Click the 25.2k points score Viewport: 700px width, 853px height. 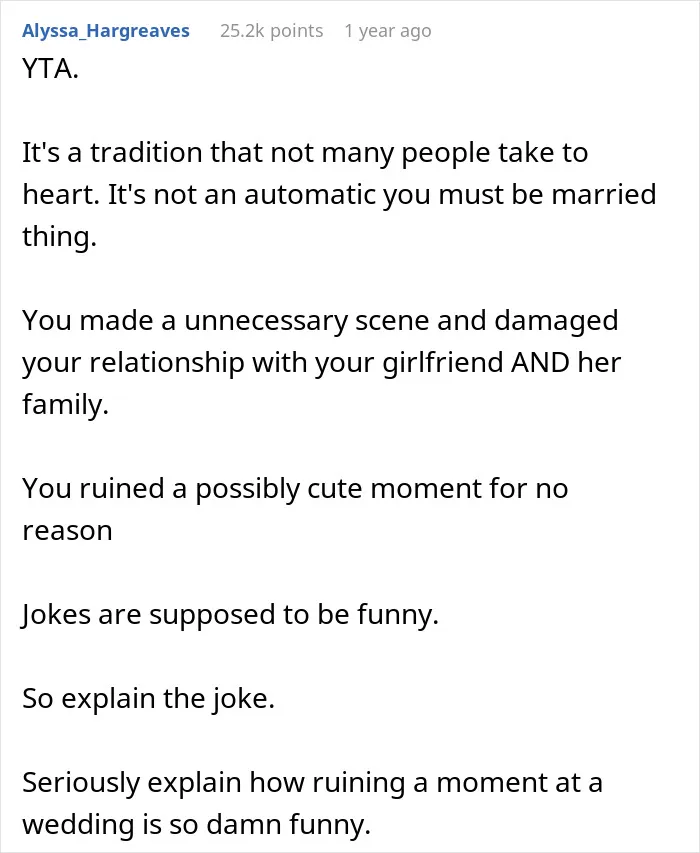pyautogui.click(x=271, y=31)
